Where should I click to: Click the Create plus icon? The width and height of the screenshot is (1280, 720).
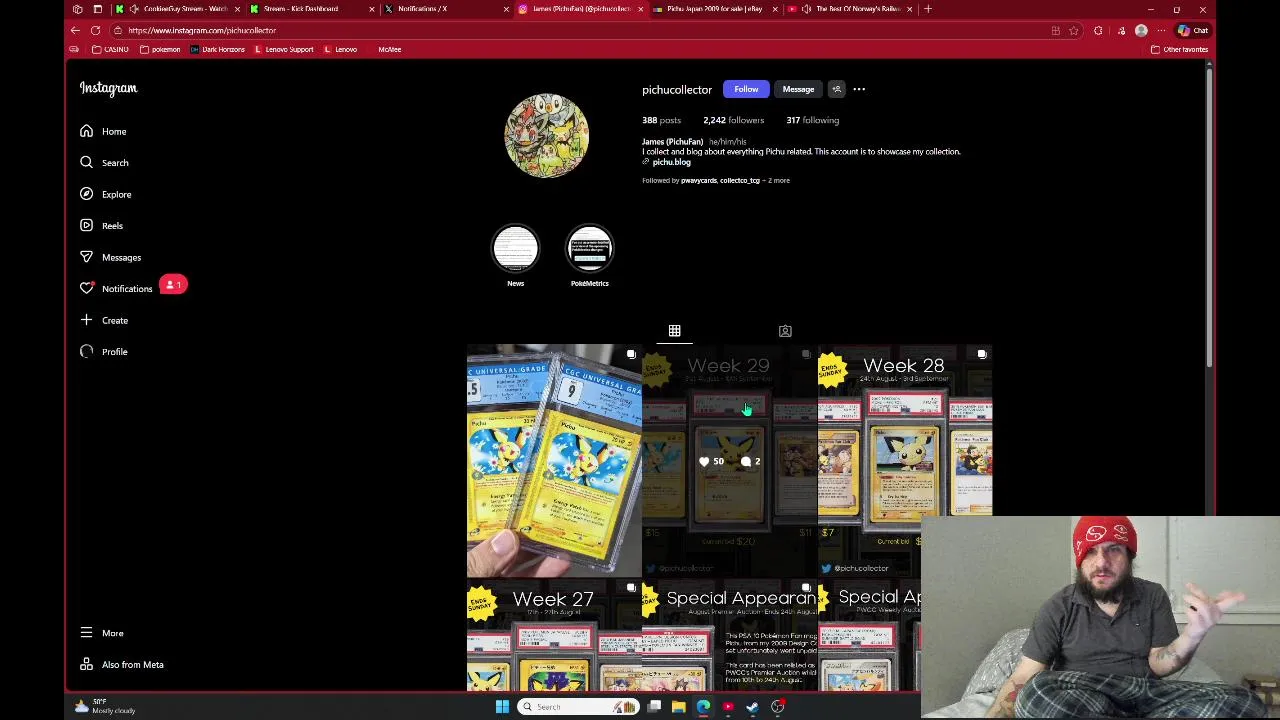(87, 320)
